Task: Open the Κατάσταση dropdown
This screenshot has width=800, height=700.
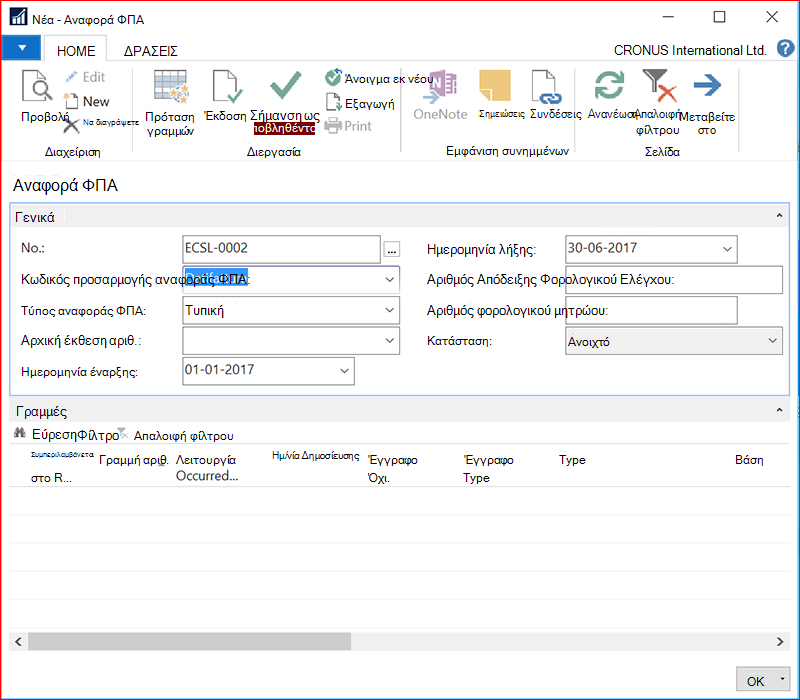Action: point(772,340)
